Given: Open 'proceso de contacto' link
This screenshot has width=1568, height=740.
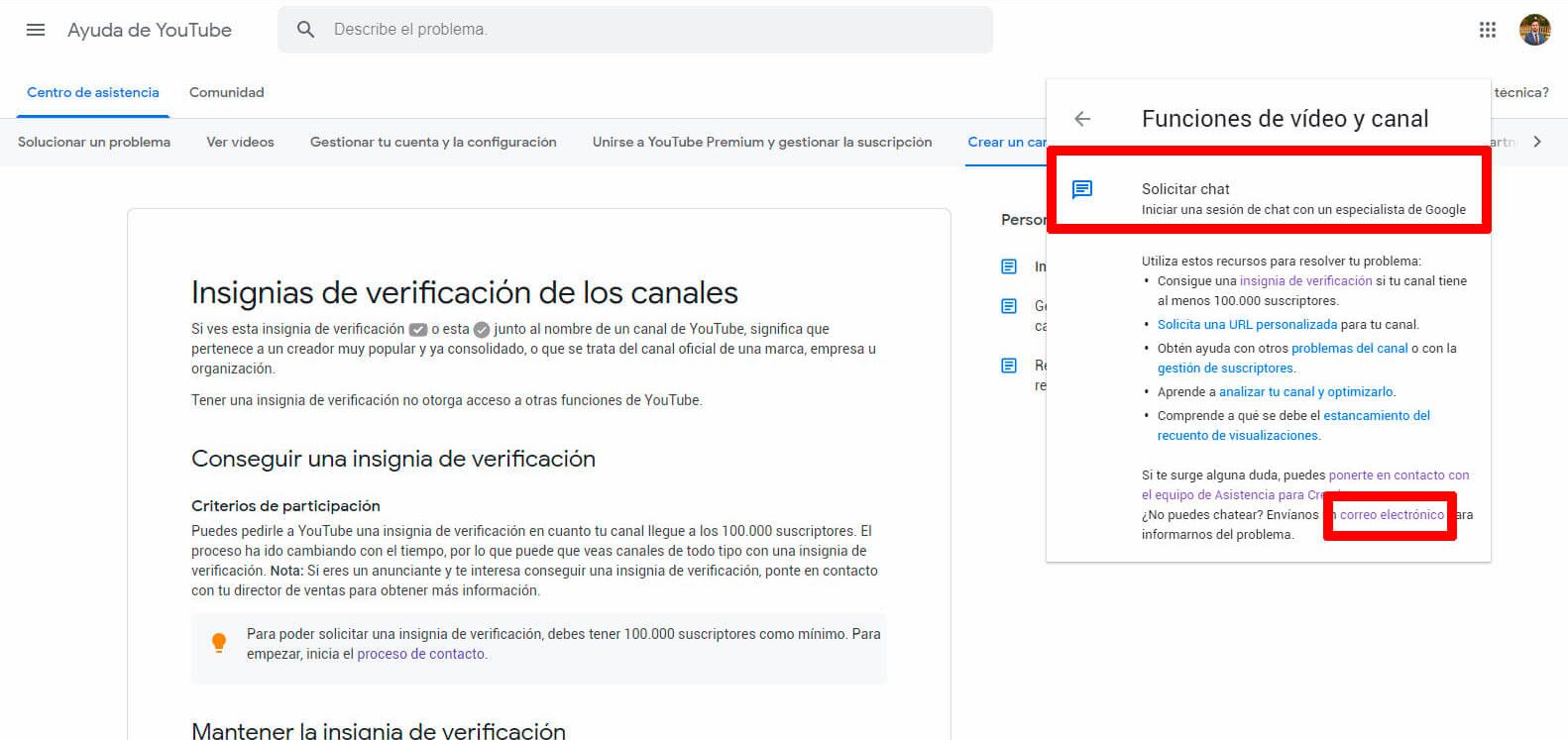Looking at the screenshot, I should [421, 654].
